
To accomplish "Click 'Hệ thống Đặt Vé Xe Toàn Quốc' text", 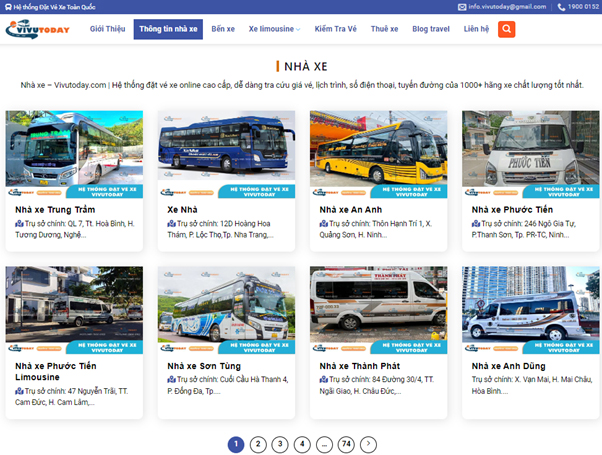I will click(55, 7).
